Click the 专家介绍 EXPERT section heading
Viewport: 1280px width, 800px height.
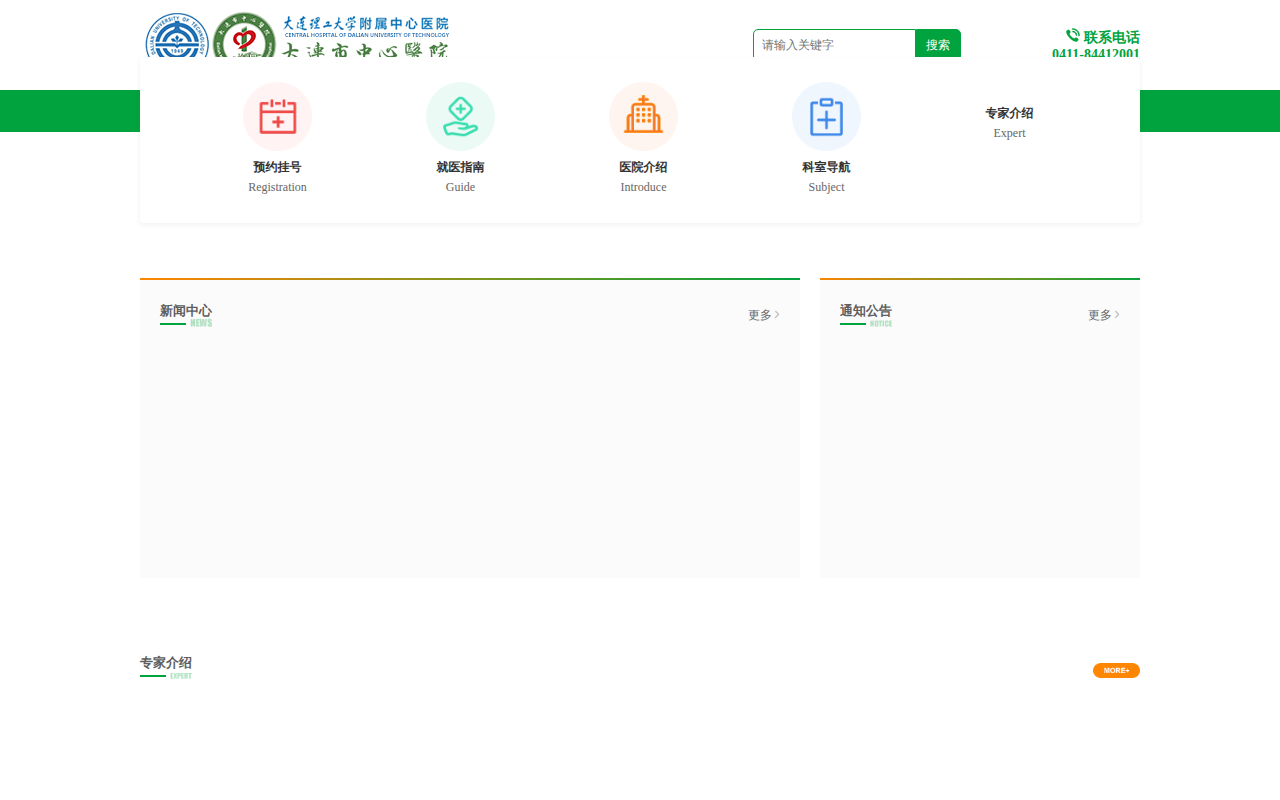(166, 666)
